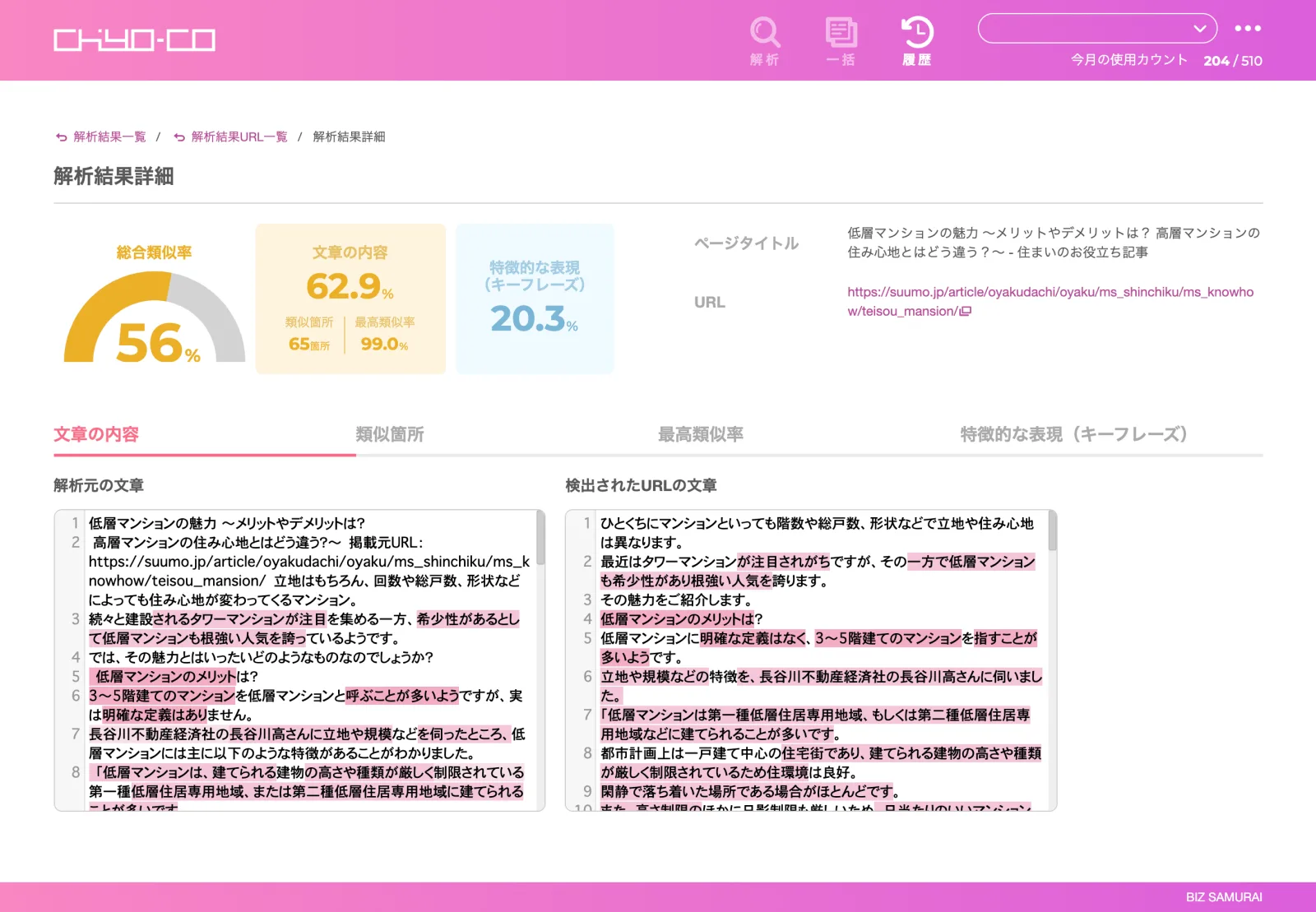
Task: Click 最高類似率 99.0% value
Action: 384,344
